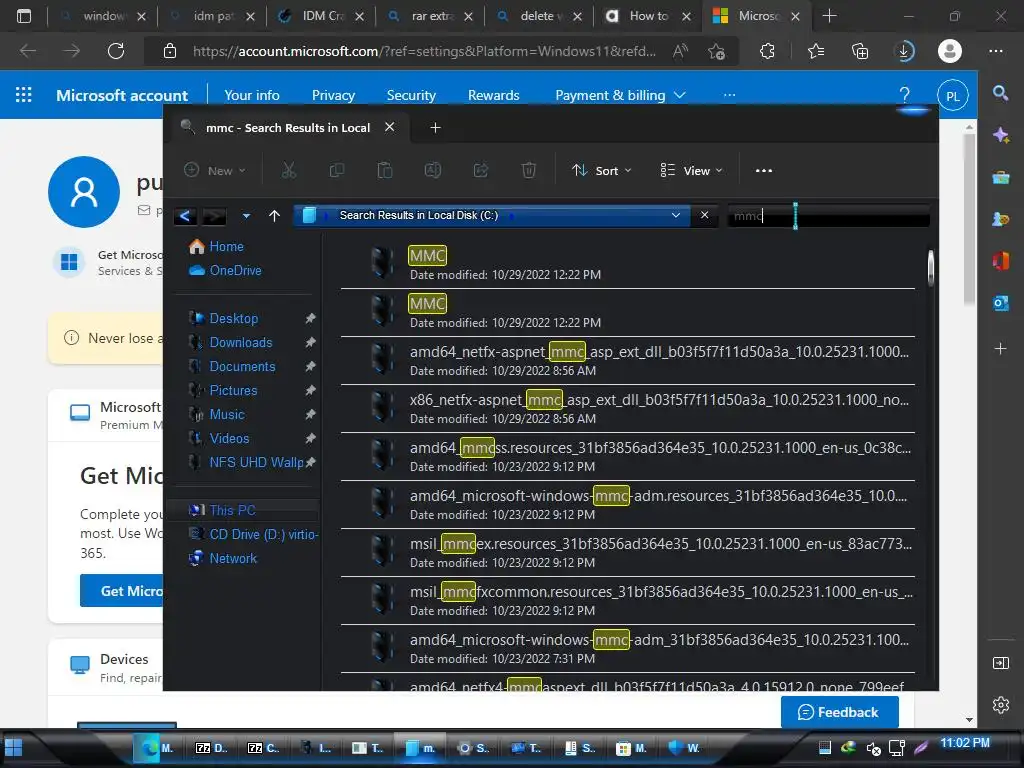Open Edge Collections icon
Viewport: 1024px width, 768px height.
860,51
